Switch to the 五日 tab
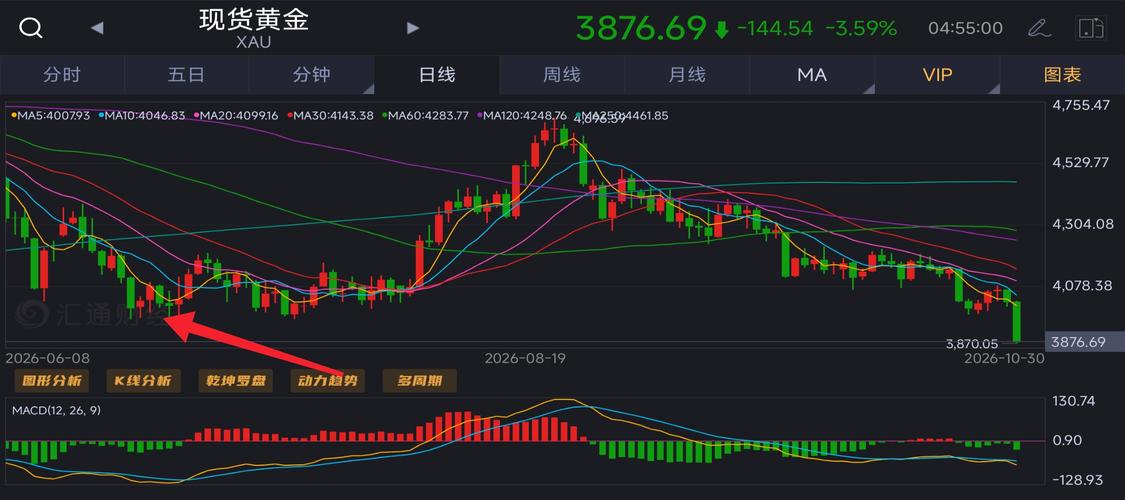1125x500 pixels. (x=187, y=75)
